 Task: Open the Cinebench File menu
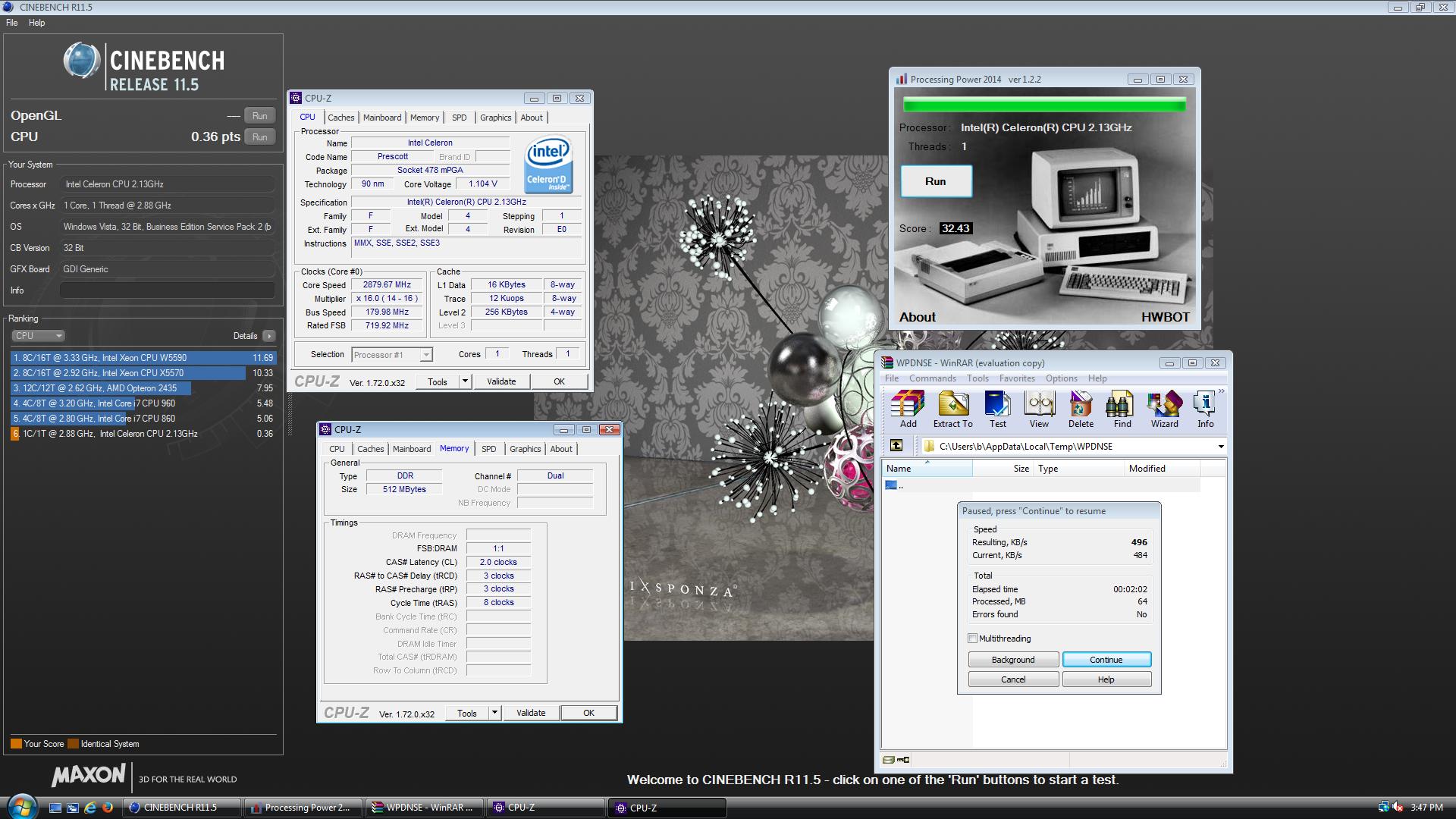point(12,23)
